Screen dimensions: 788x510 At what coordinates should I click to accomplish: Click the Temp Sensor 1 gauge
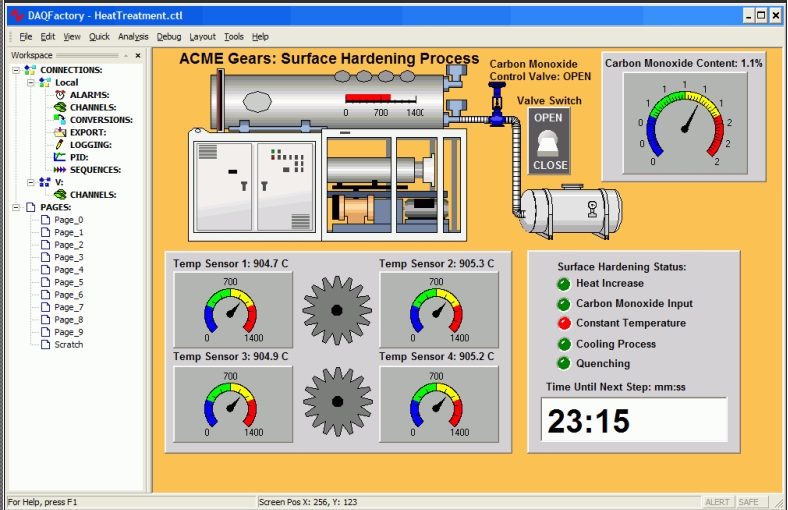[x=233, y=310]
